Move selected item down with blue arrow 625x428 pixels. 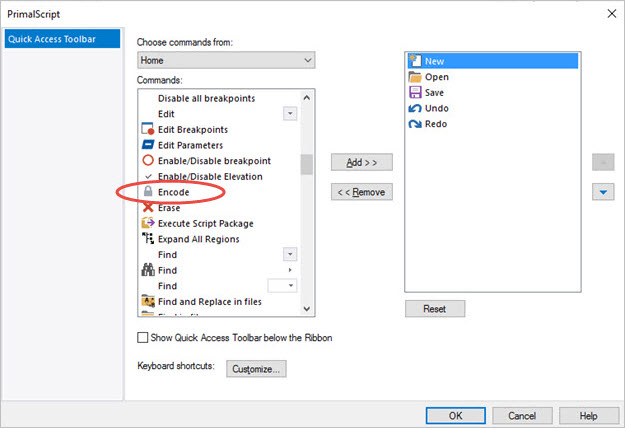(603, 192)
